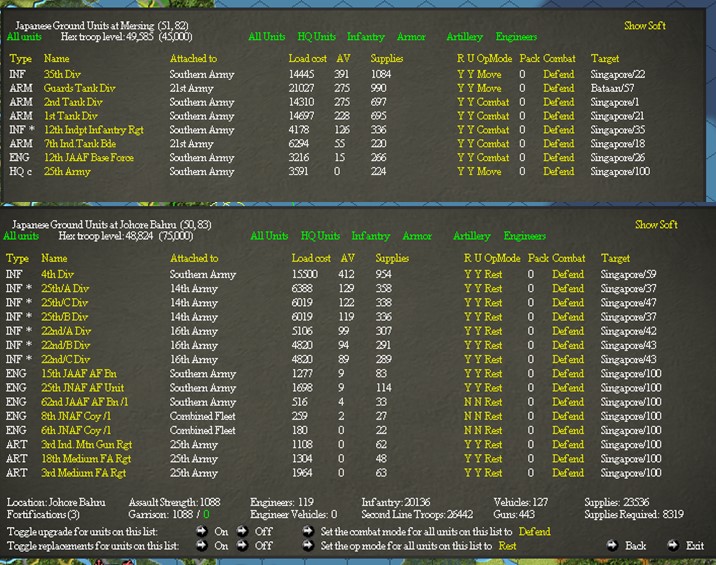Toggle upgrade Y flag for 1st Tank Div
Screen dimensions: 716x565
click(470, 116)
